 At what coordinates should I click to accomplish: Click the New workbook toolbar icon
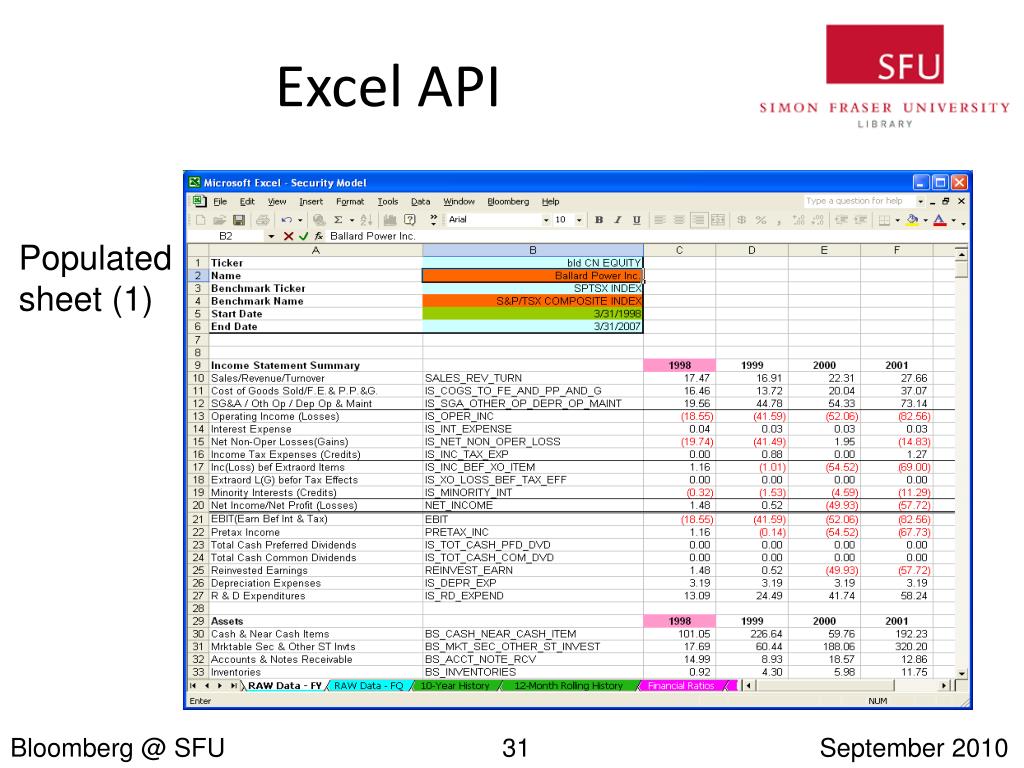pos(201,220)
